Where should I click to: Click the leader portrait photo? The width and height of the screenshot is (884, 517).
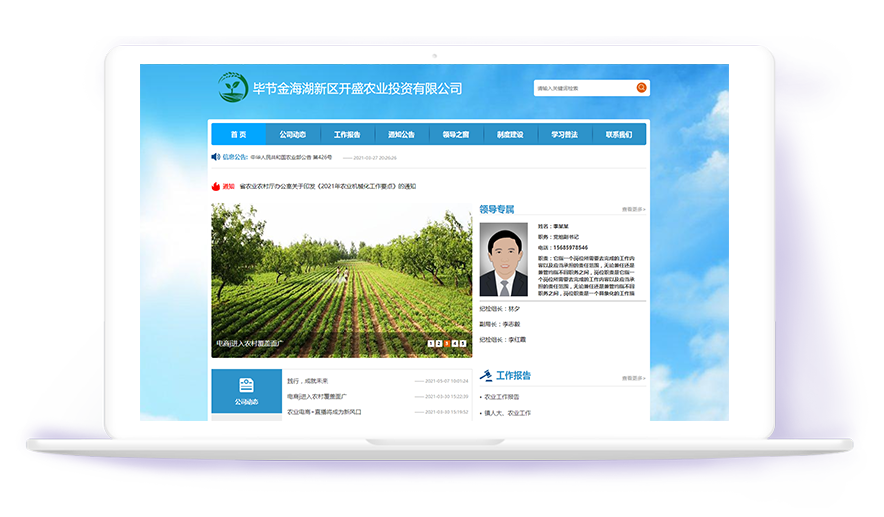(504, 259)
